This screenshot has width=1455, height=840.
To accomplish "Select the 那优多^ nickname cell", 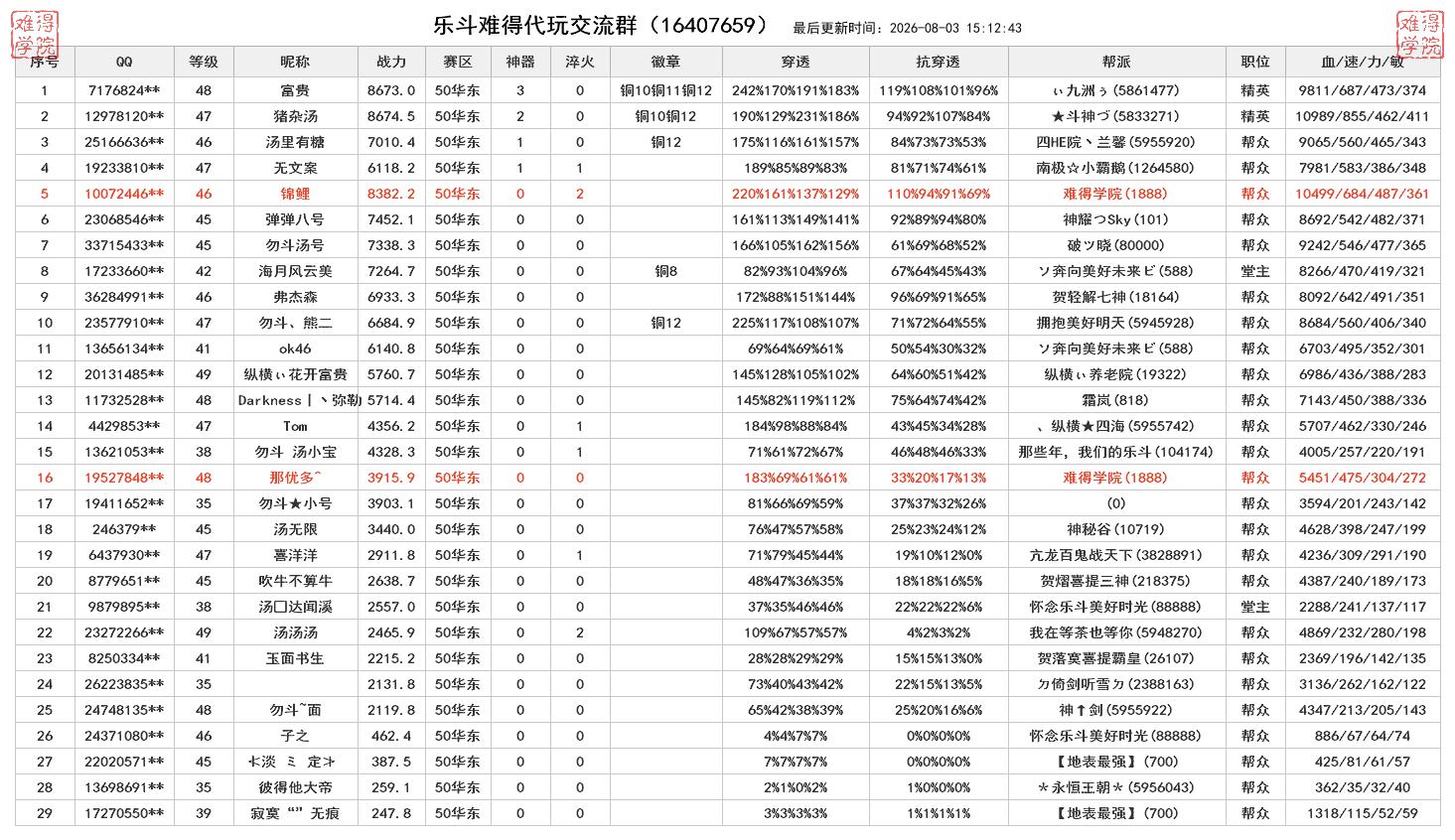I will coord(295,478).
